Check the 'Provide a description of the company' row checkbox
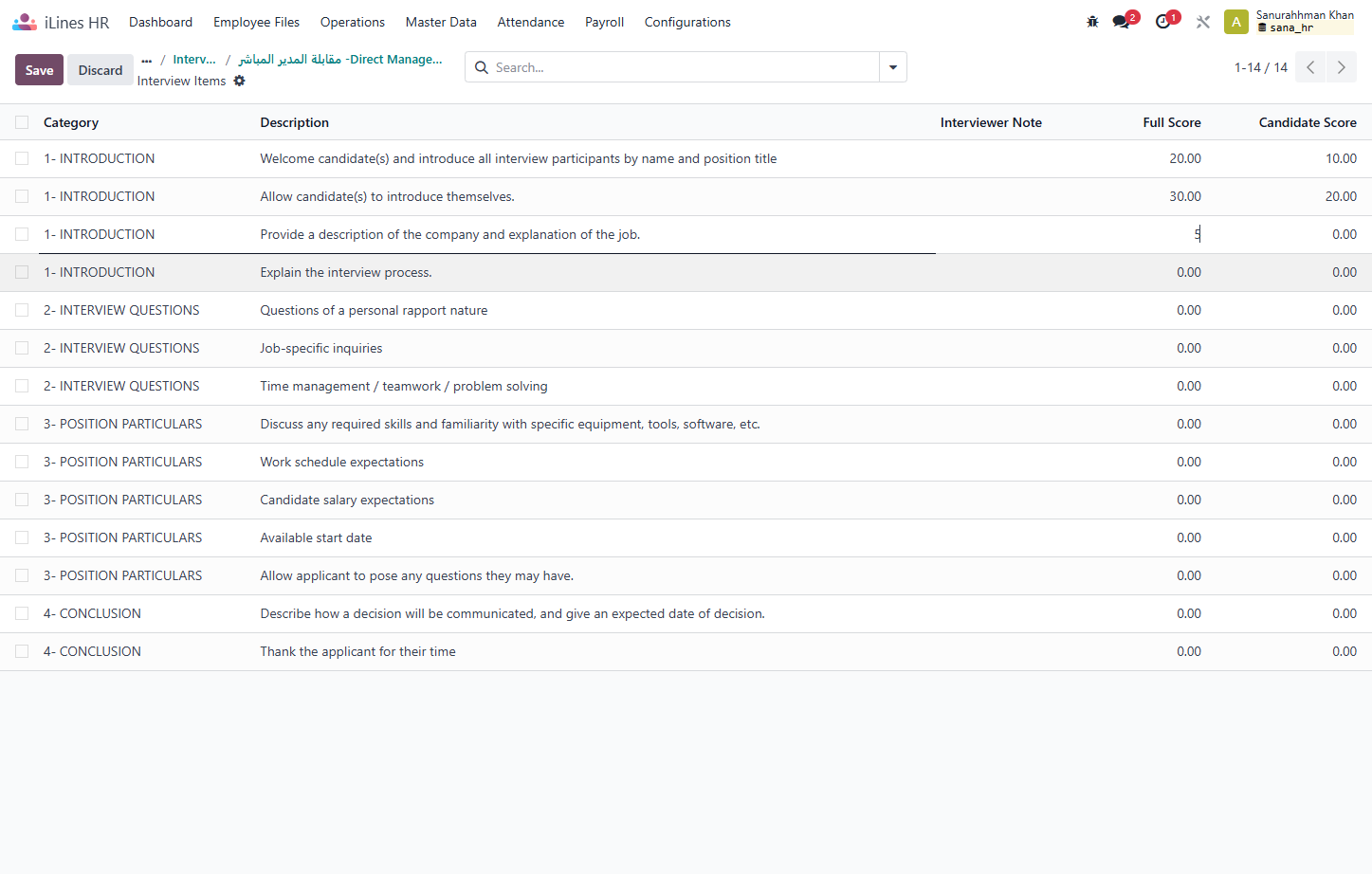The width and height of the screenshot is (1372, 874). [22, 234]
